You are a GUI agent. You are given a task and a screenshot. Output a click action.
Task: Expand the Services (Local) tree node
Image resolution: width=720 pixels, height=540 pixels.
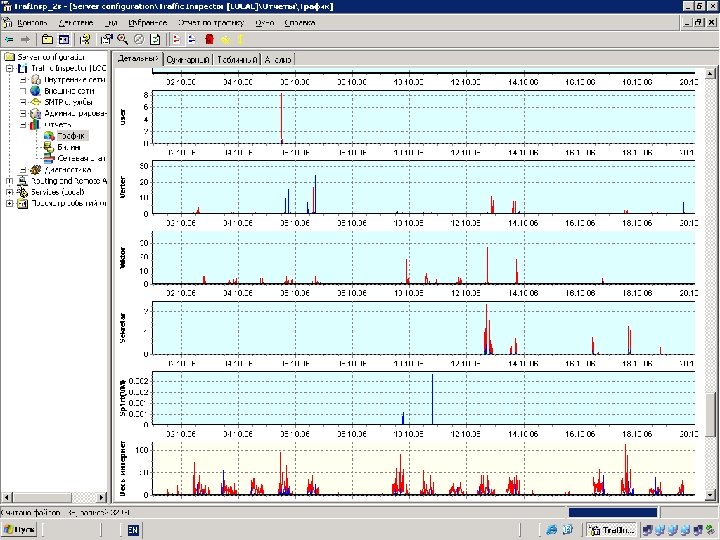(10, 191)
